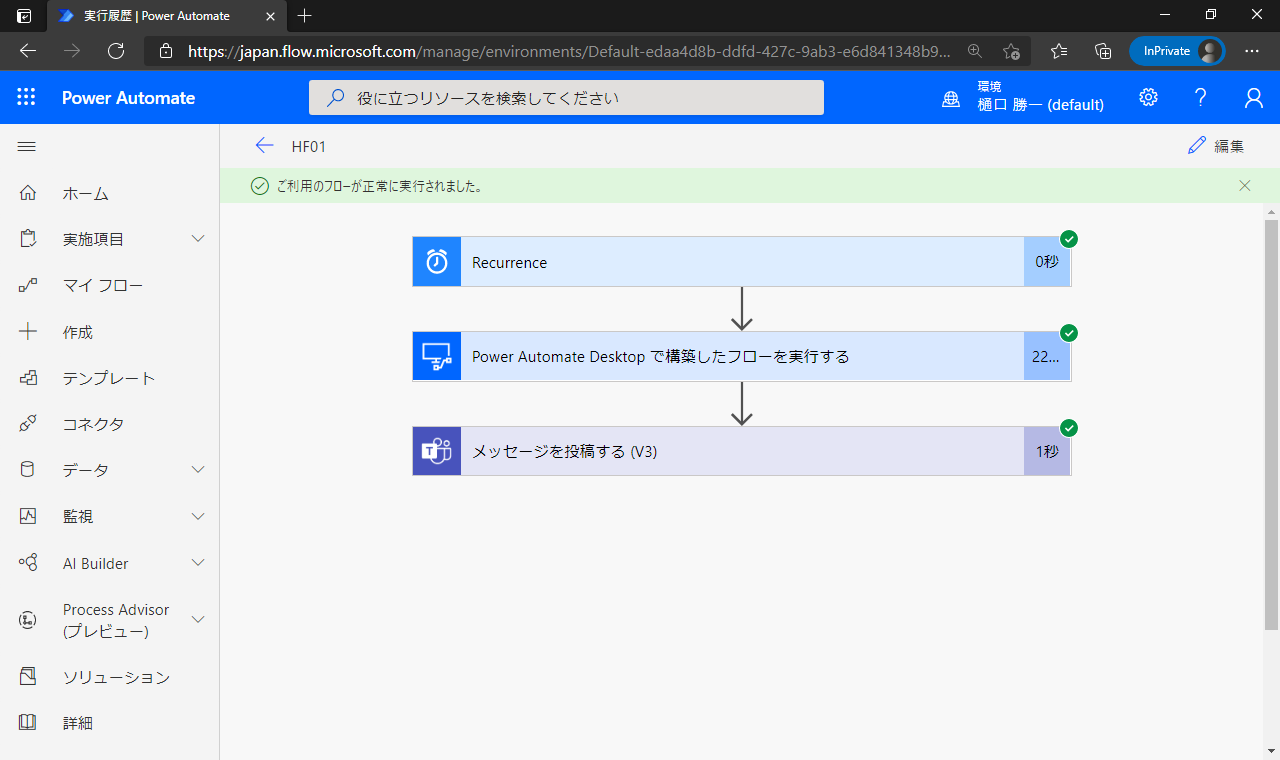Click the Process Advisor icon

28,620
